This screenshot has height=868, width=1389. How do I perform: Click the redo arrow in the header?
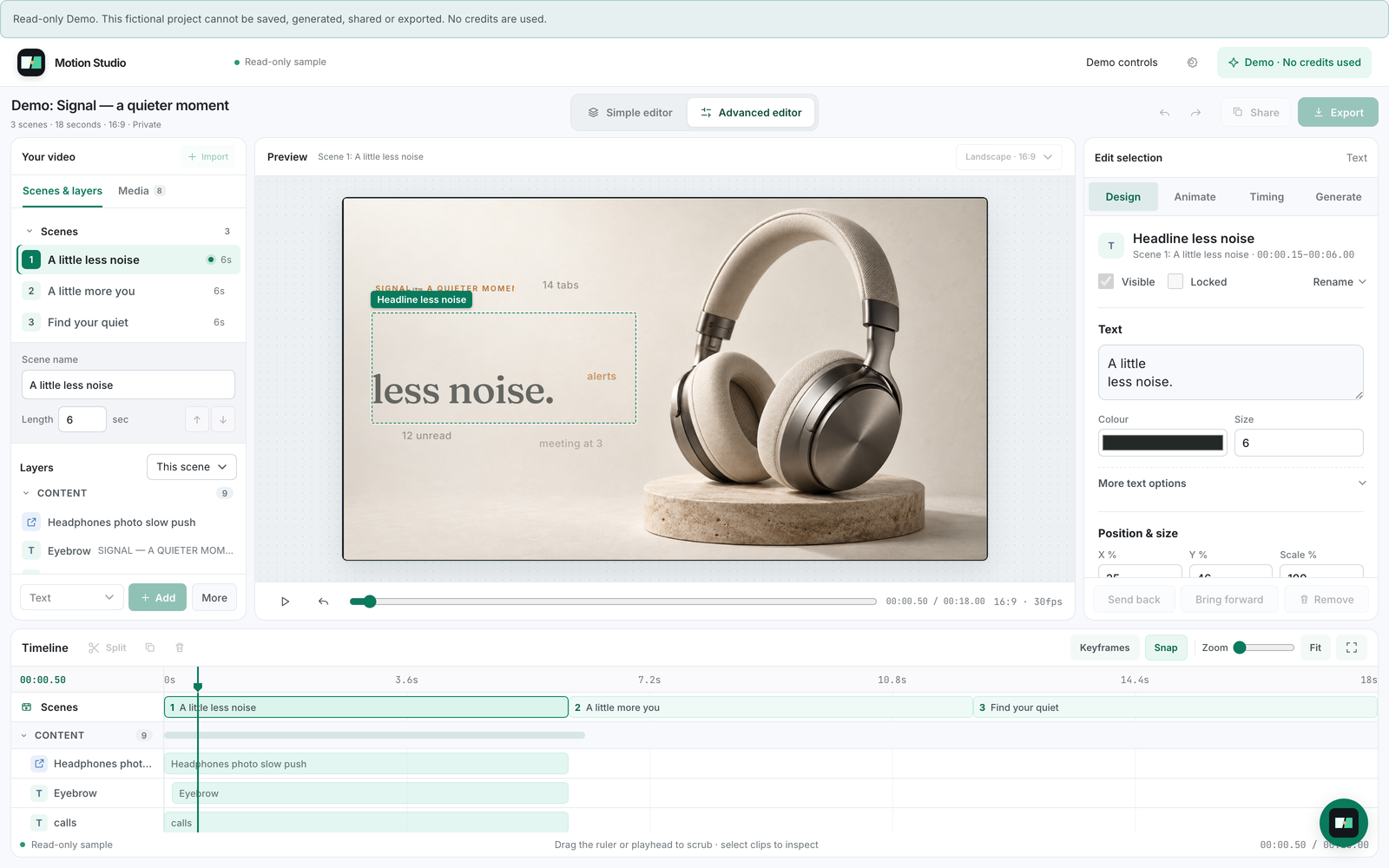tap(1195, 113)
